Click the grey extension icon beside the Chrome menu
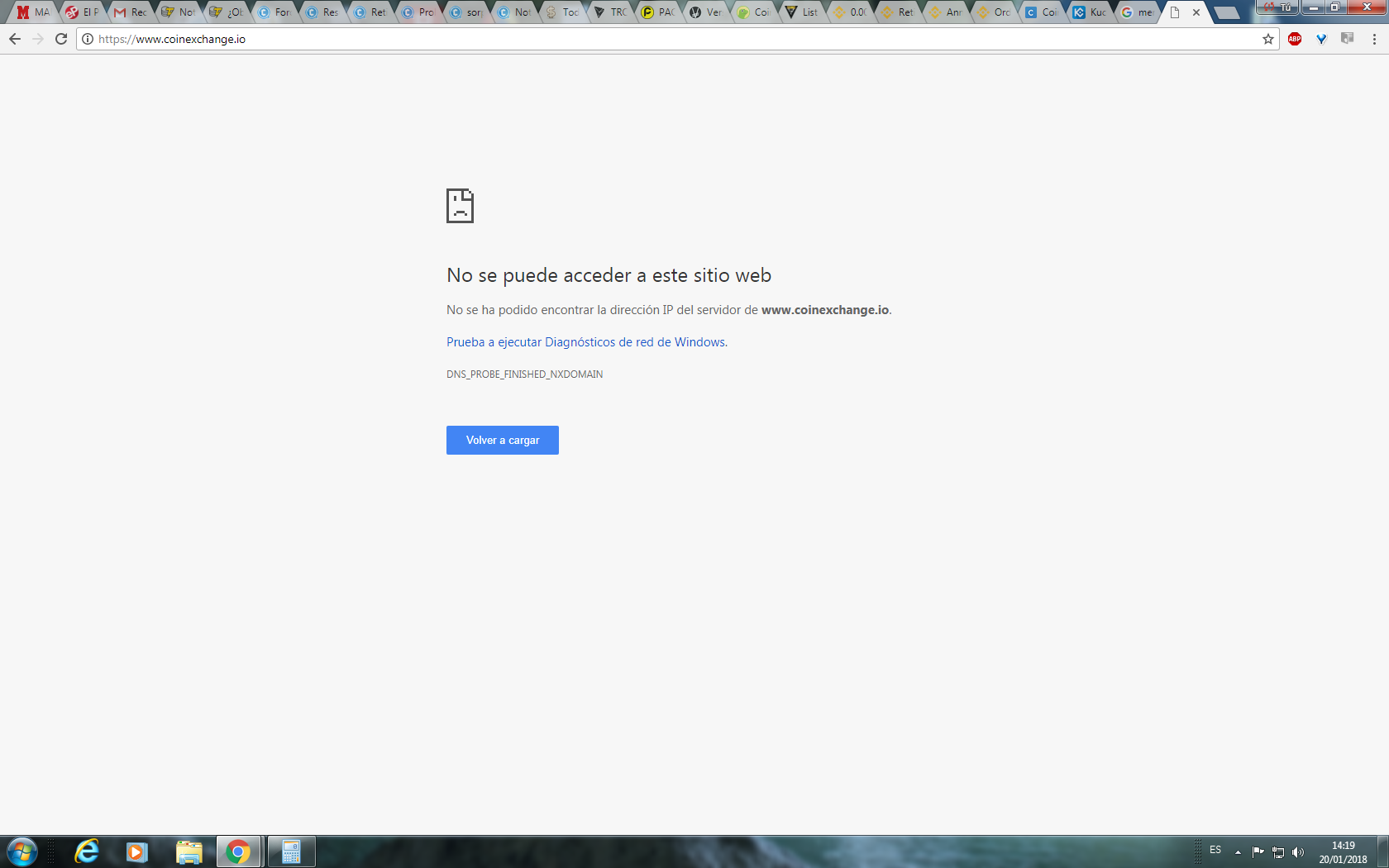Screen dimensions: 1389x868 [x=1348, y=39]
